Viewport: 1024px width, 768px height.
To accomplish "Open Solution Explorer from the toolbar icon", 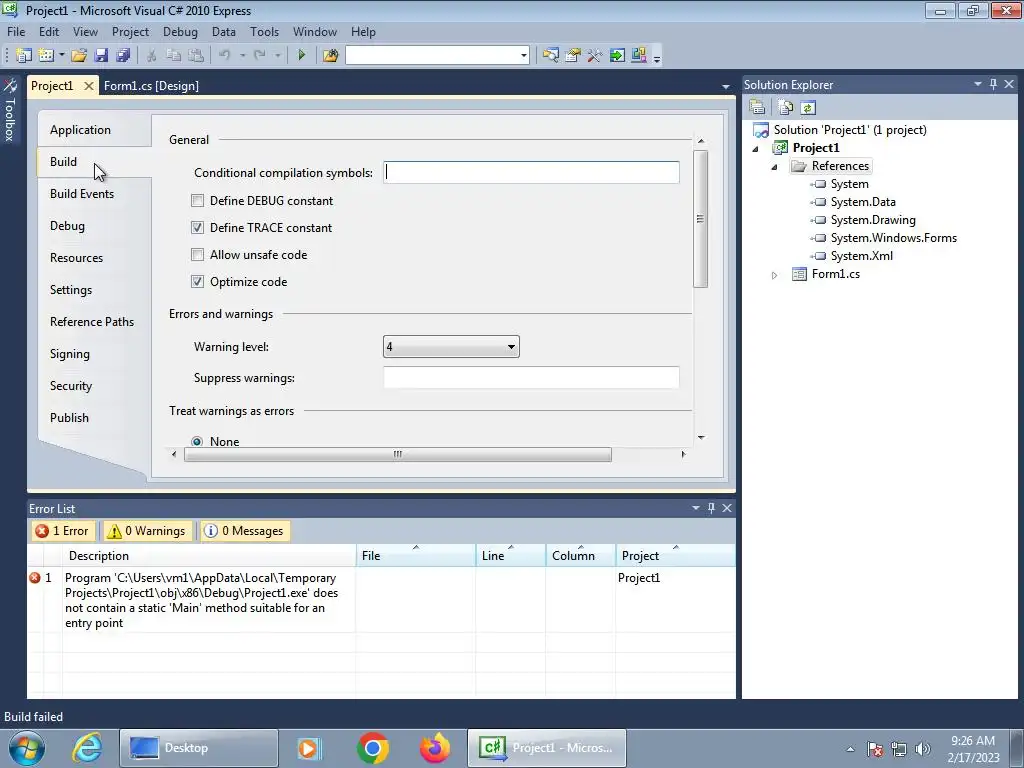I will pyautogui.click(x=551, y=56).
